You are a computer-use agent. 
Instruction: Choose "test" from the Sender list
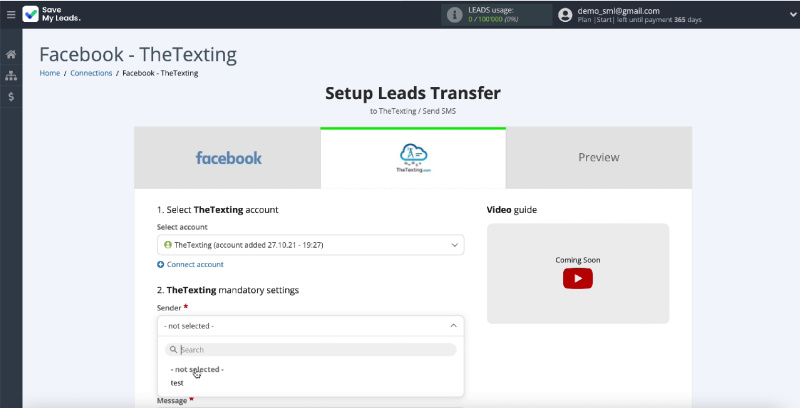point(177,383)
